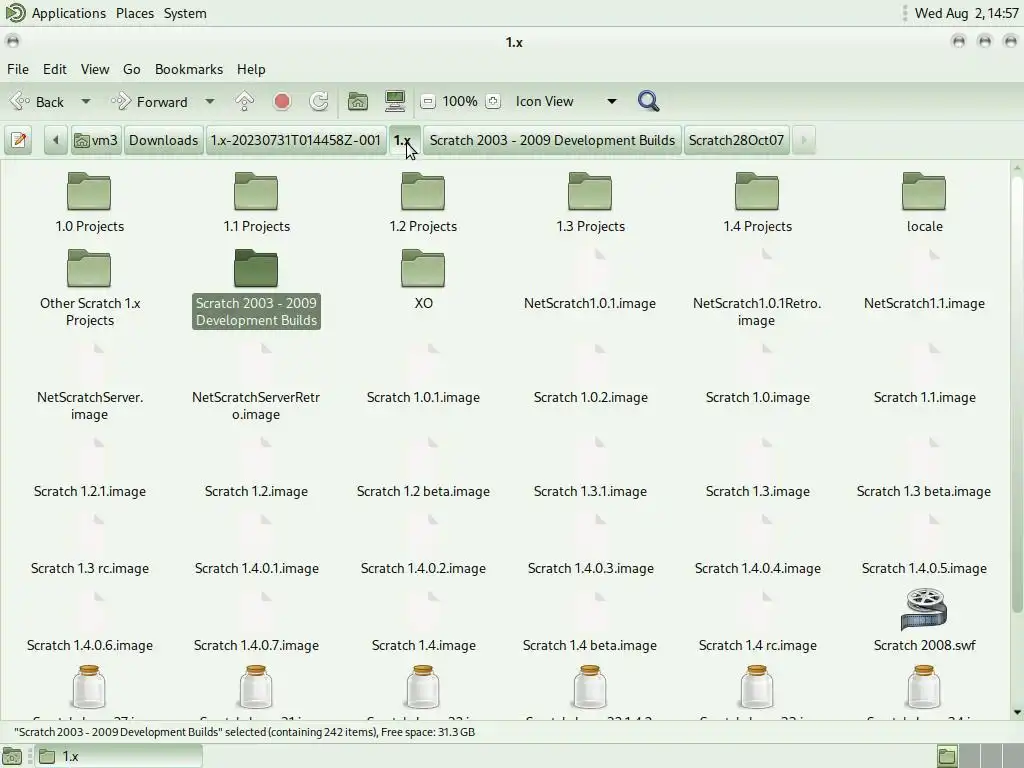Viewport: 1024px width, 768px height.
Task: Open the Computer icon in toolbar
Action: [x=395, y=101]
